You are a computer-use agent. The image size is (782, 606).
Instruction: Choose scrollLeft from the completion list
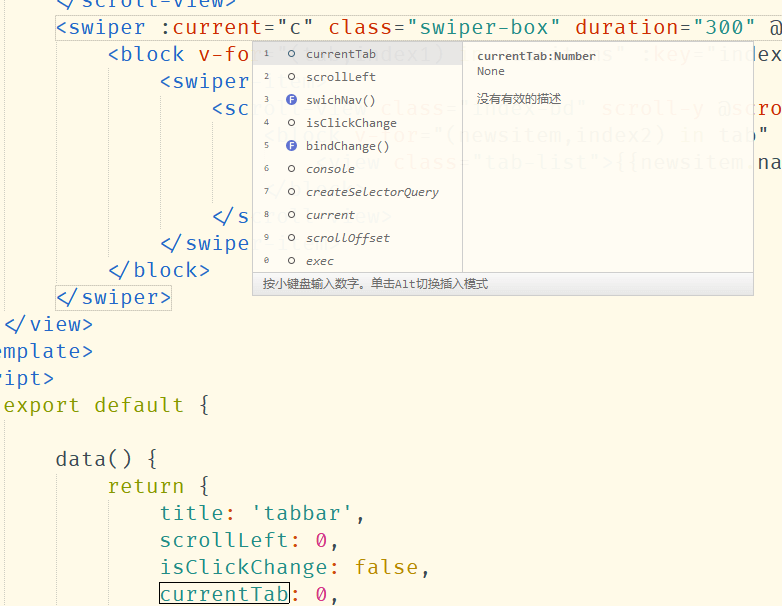(x=358, y=77)
